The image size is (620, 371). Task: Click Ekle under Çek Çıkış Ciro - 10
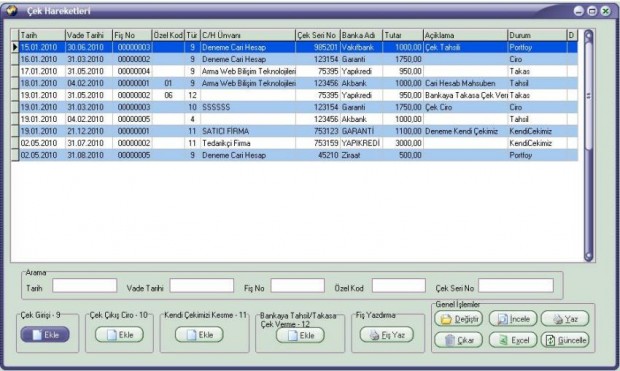tap(119, 335)
